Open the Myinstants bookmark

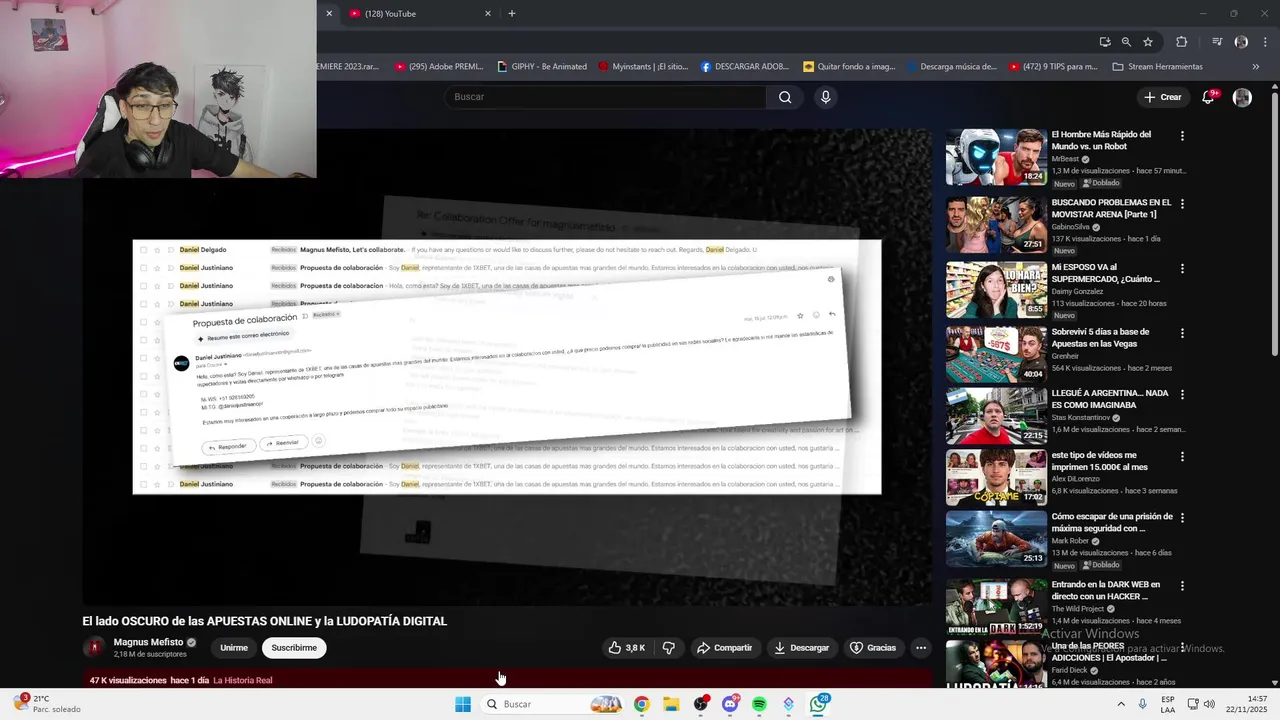(x=643, y=67)
